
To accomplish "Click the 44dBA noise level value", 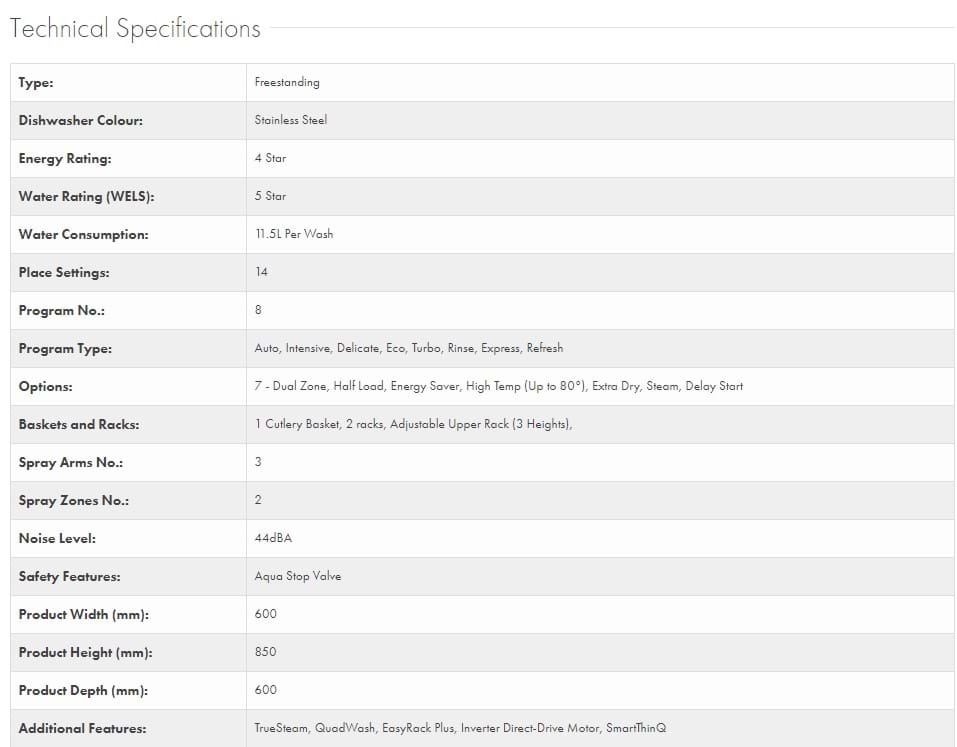I will coord(273,539).
